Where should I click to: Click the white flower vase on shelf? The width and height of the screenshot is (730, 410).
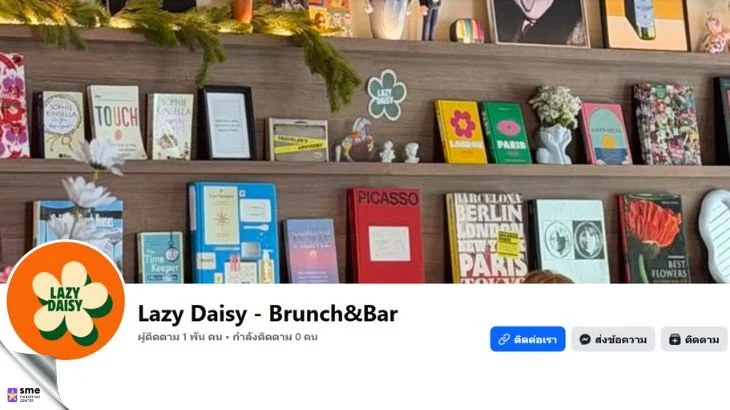coord(554,125)
